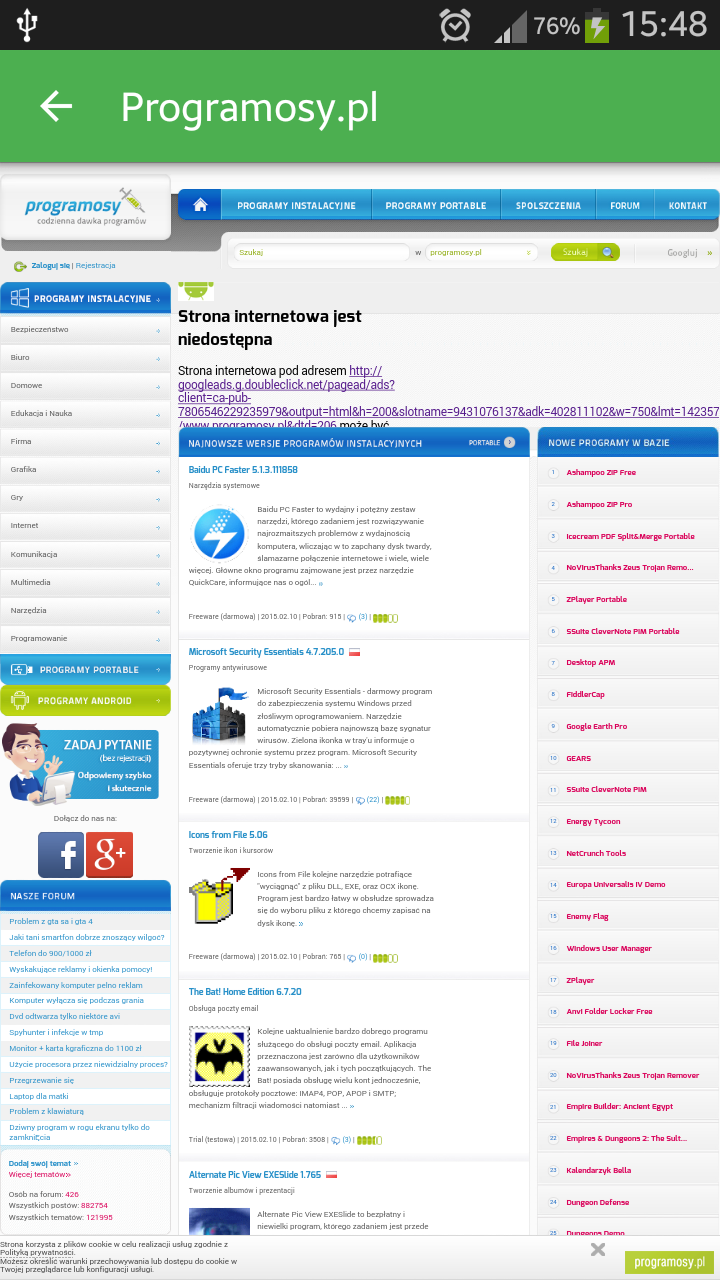Click rating bar of Baidu PC Faster
The height and width of the screenshot is (1280, 720).
385,618
